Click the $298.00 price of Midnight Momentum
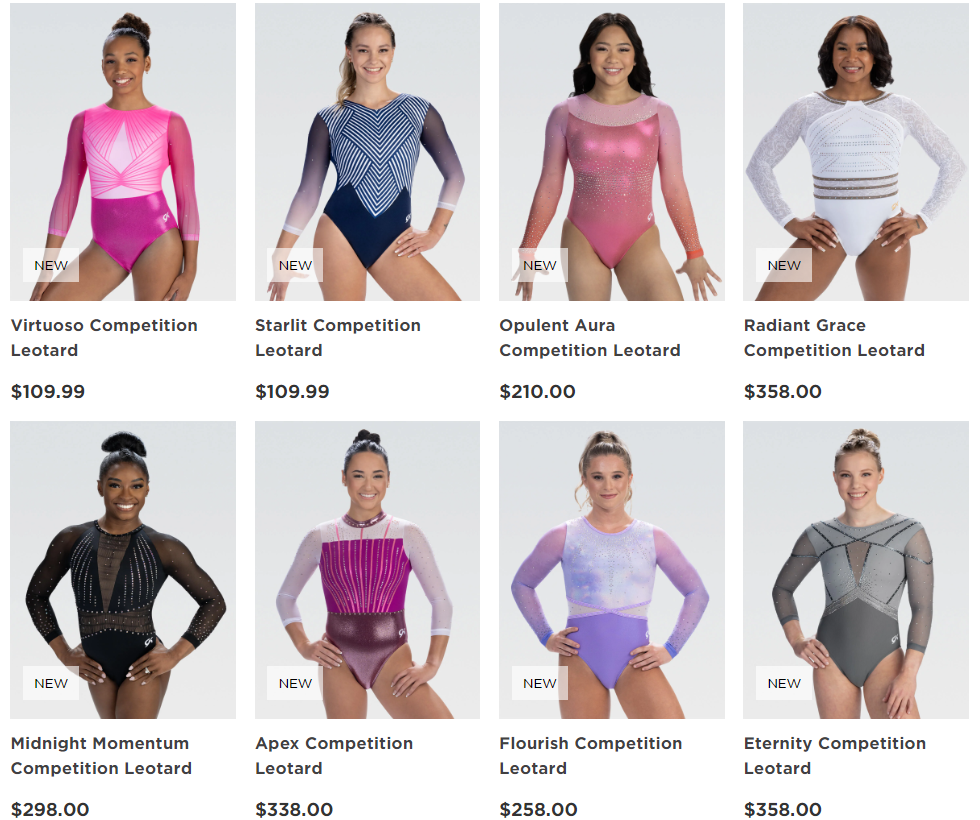Viewport: 980px width, 820px height. tap(50, 809)
